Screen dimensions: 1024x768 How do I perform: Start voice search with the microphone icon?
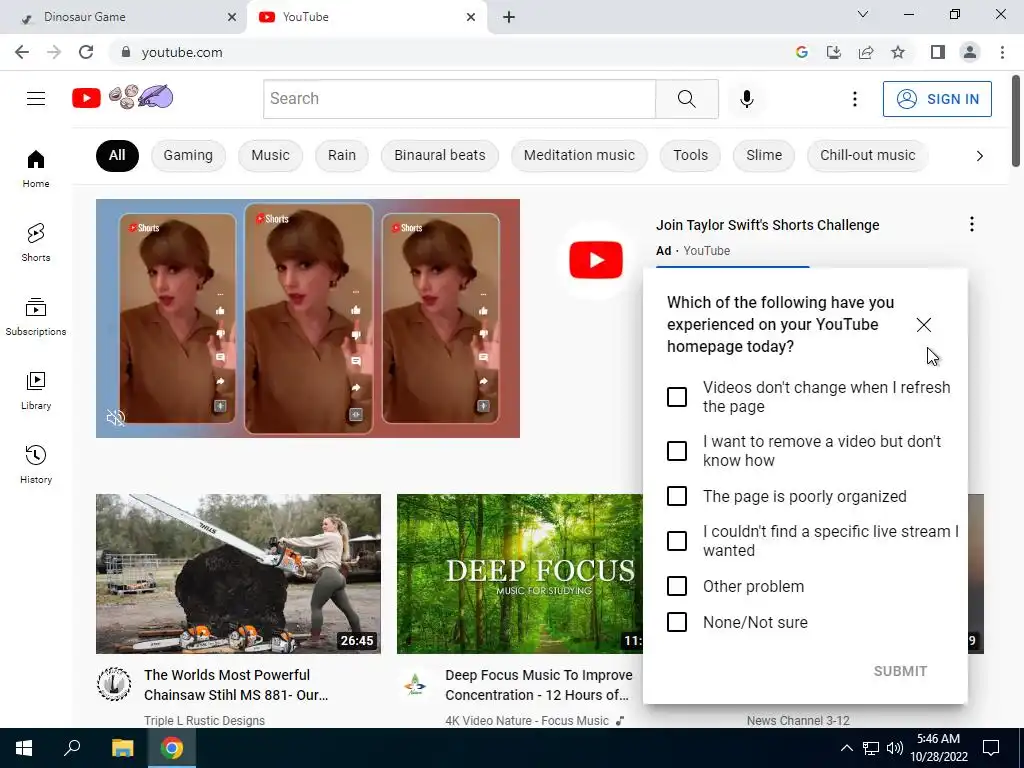[746, 99]
